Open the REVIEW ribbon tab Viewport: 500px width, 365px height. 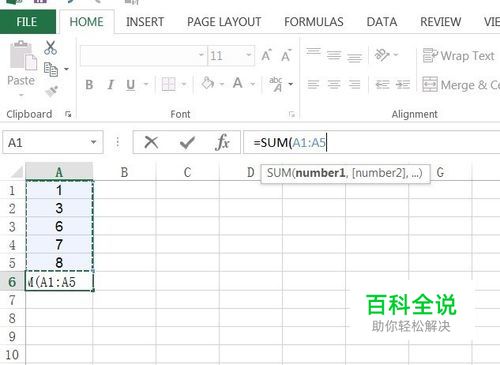[x=440, y=22]
